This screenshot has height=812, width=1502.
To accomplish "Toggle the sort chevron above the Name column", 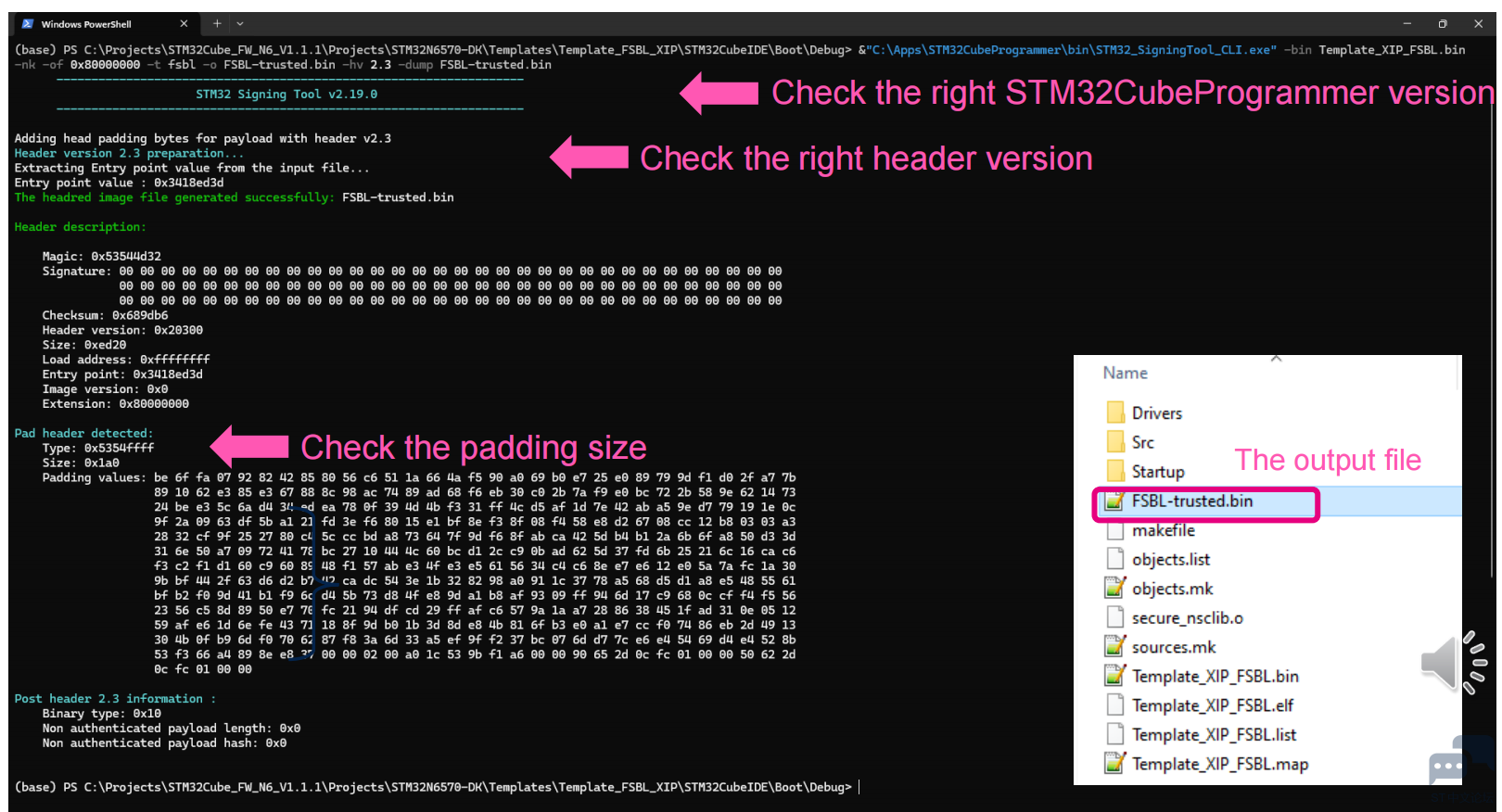I will (x=1276, y=359).
